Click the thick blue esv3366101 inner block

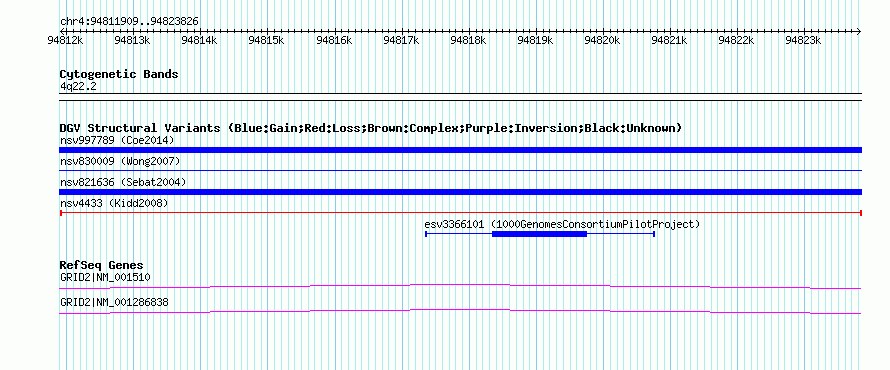click(539, 234)
